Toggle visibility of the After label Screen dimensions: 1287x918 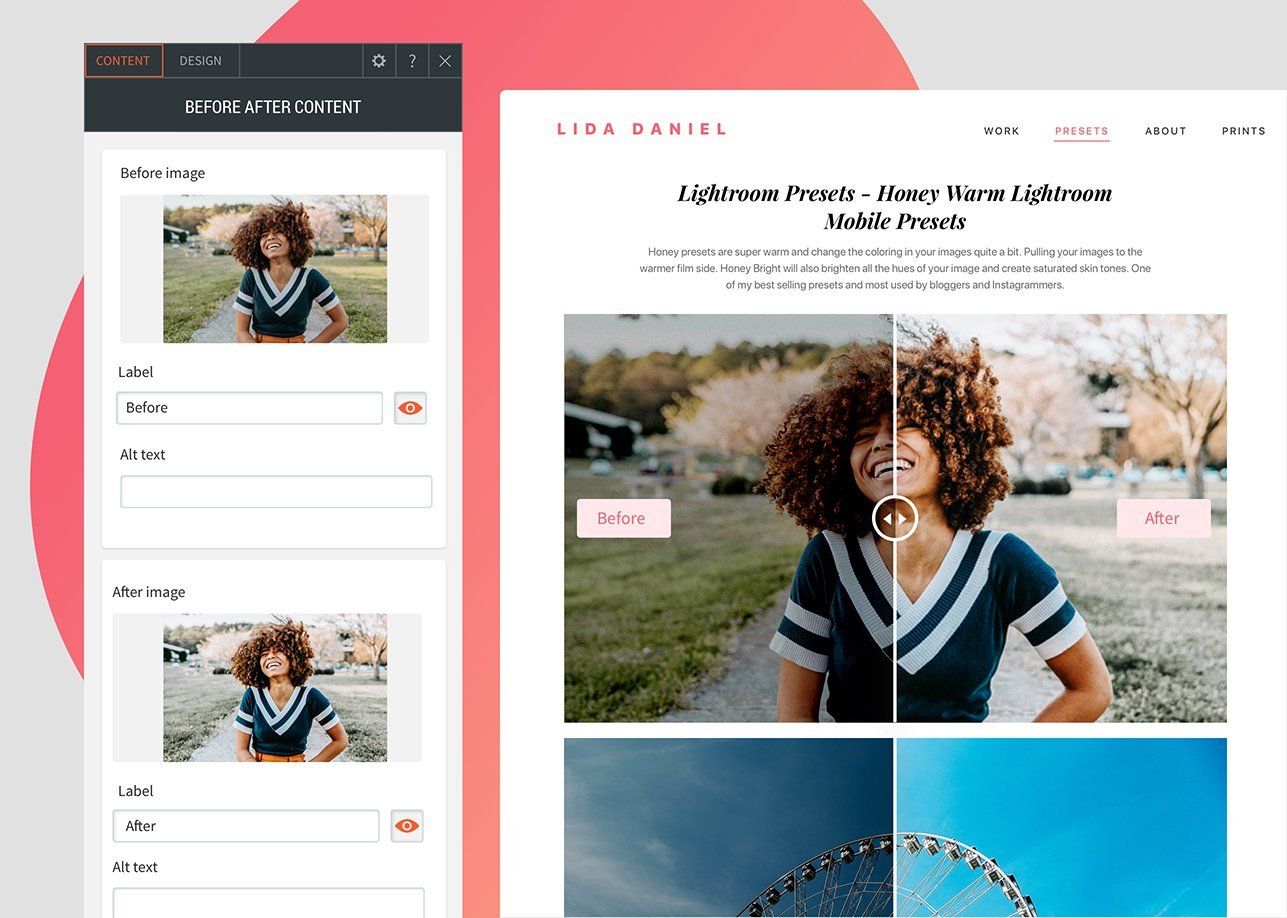click(407, 826)
